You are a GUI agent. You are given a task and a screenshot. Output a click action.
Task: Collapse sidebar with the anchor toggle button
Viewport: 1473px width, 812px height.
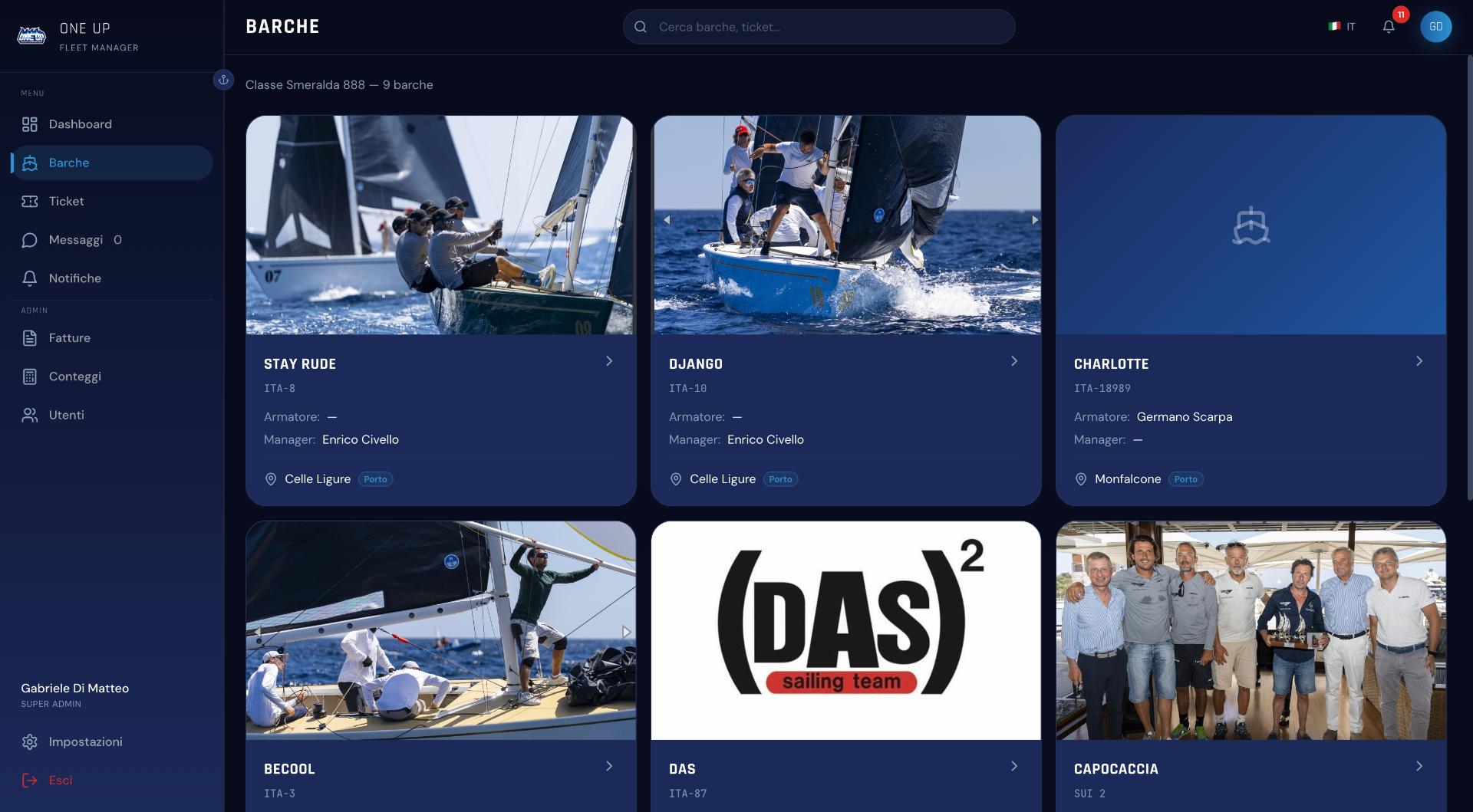[223, 80]
